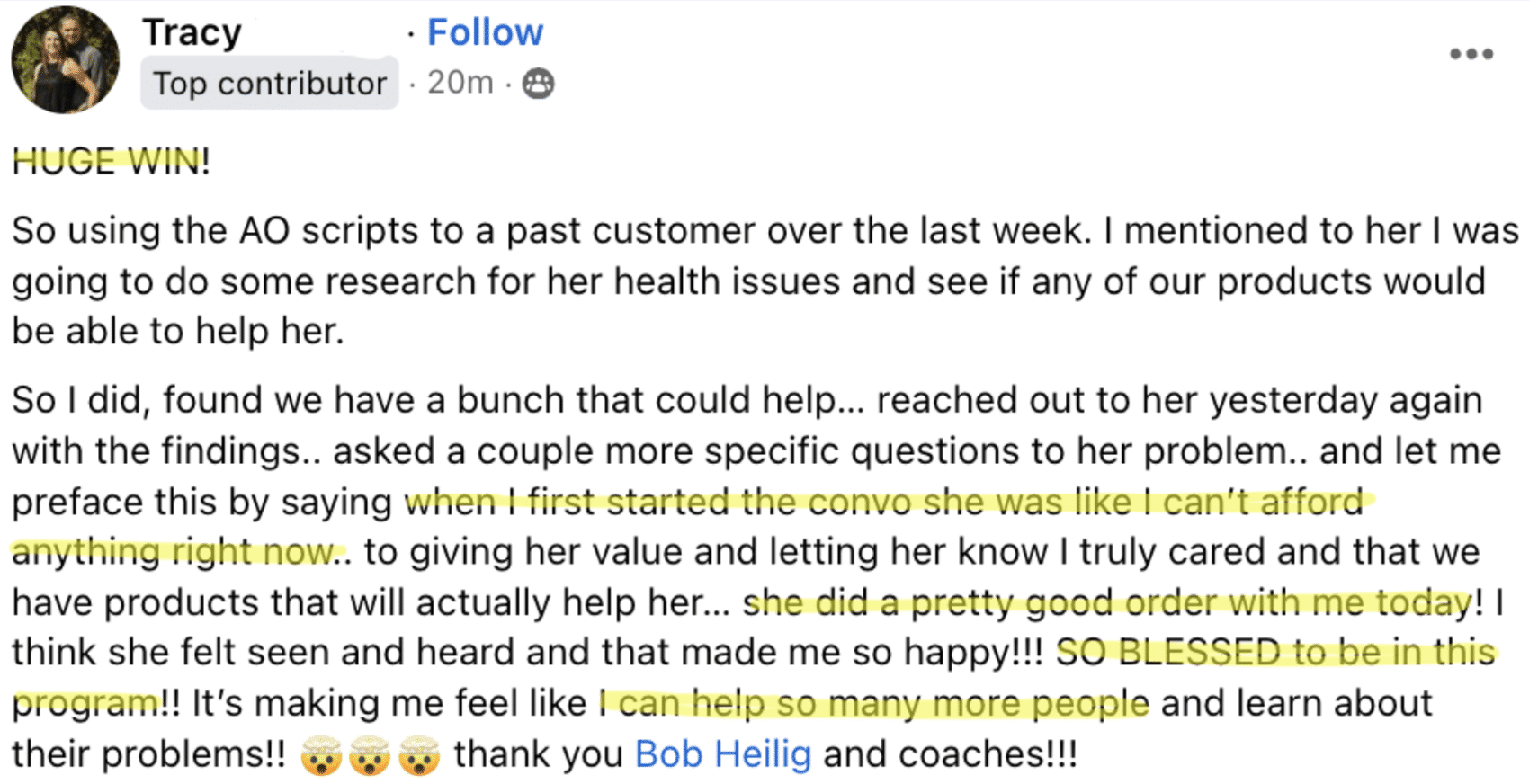Click the Top contributor badge
The width and height of the screenshot is (1529, 784).
(x=269, y=84)
